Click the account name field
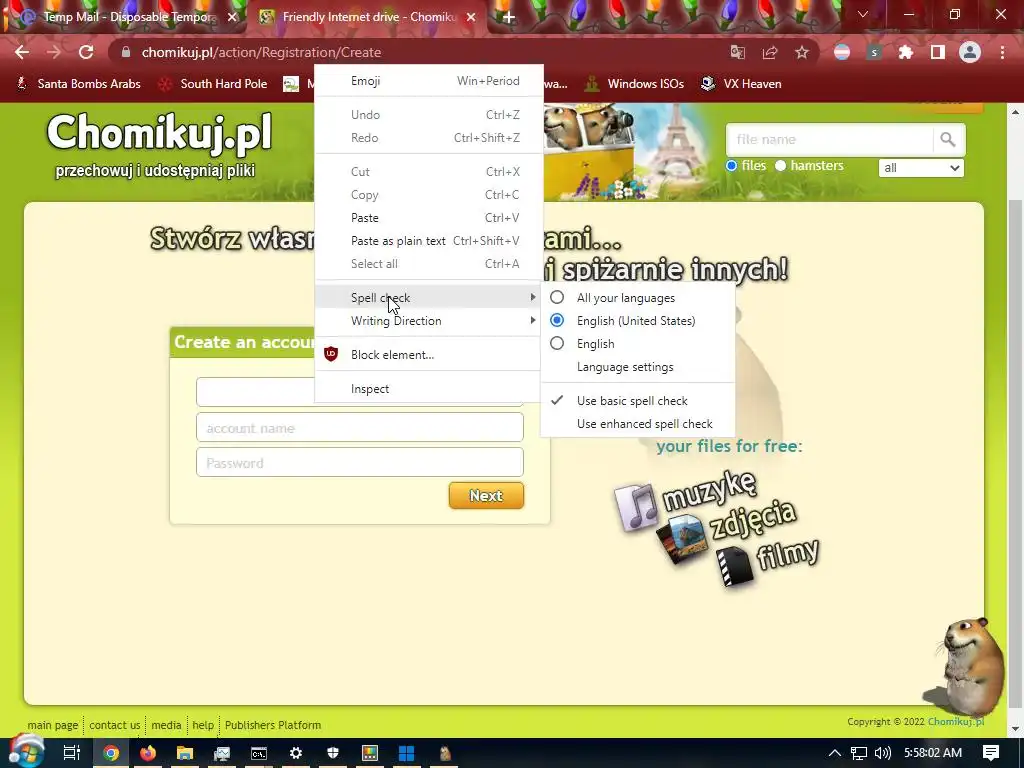 click(x=360, y=428)
